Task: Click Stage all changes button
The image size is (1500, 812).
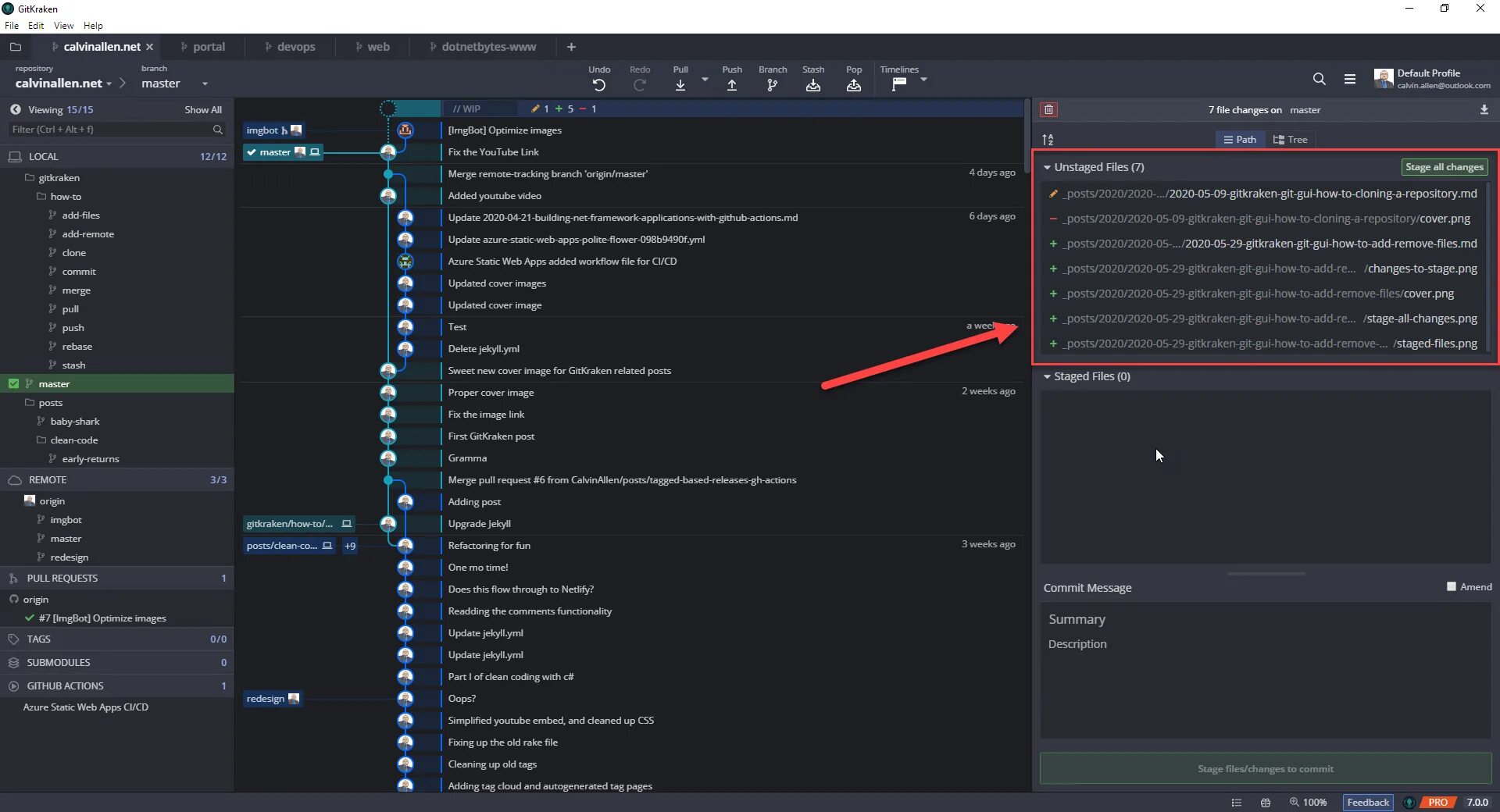Action: point(1444,167)
